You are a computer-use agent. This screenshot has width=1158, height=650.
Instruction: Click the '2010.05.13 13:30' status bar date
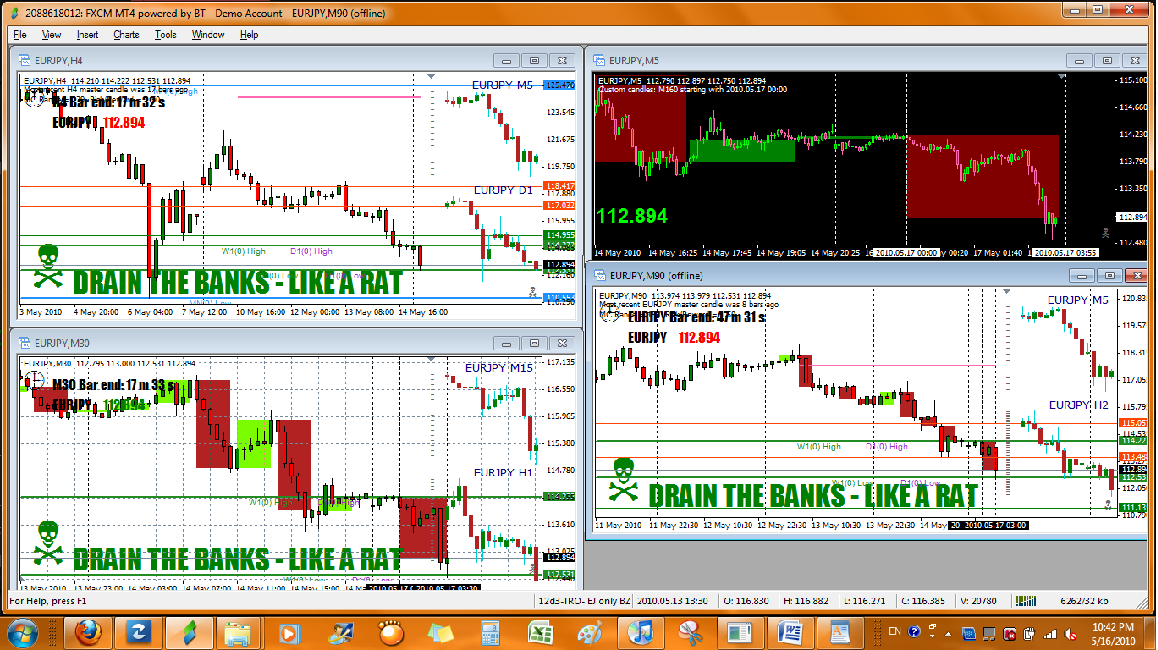point(673,601)
